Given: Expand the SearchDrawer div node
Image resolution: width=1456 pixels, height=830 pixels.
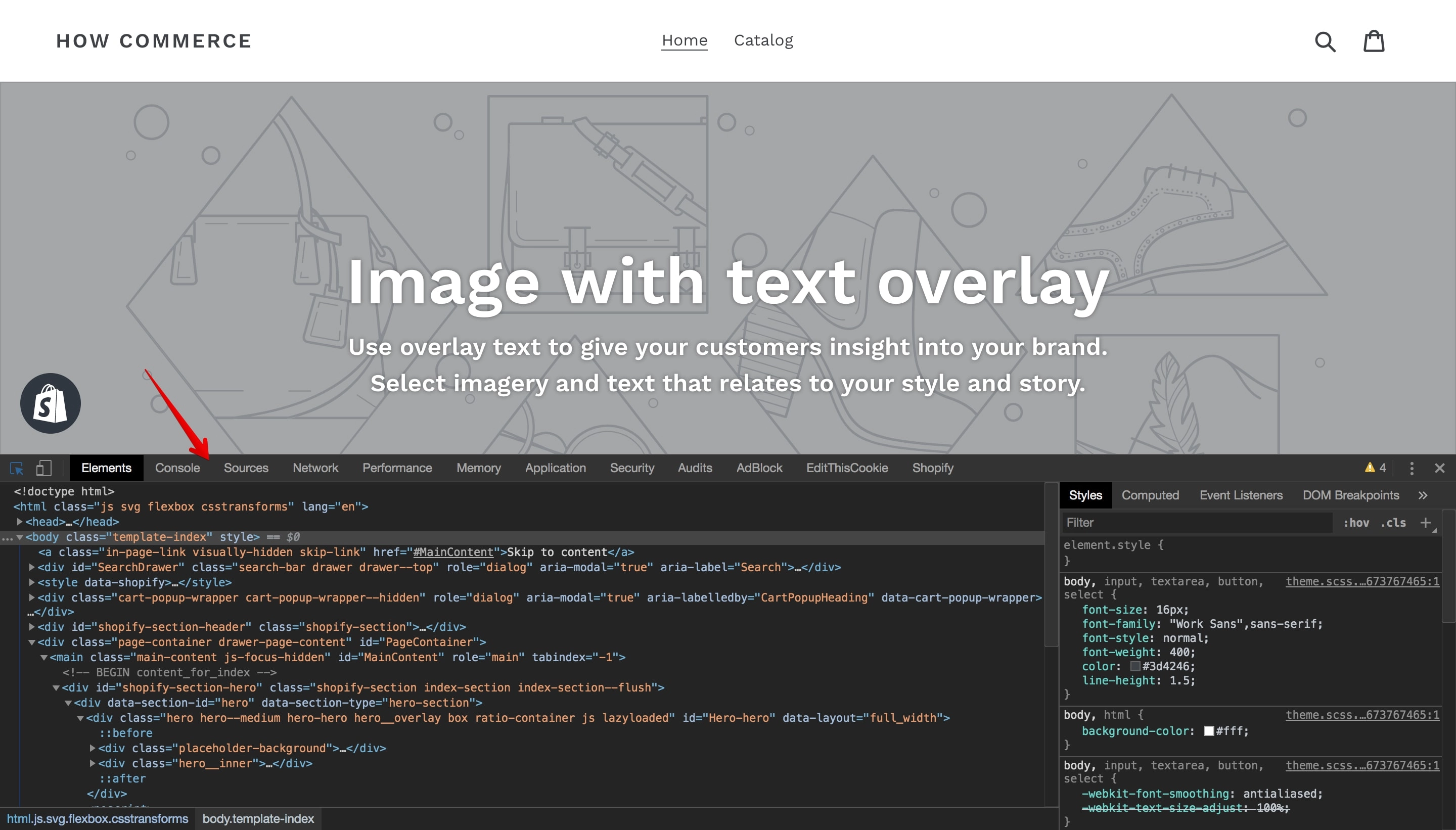Looking at the screenshot, I should (32, 567).
